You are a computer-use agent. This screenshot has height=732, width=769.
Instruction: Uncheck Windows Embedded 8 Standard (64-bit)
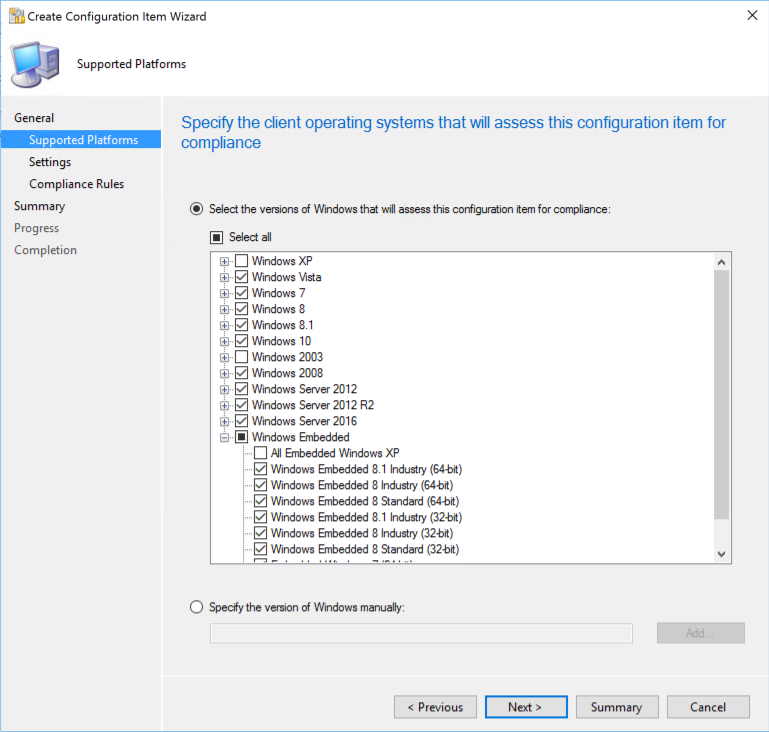click(x=260, y=501)
